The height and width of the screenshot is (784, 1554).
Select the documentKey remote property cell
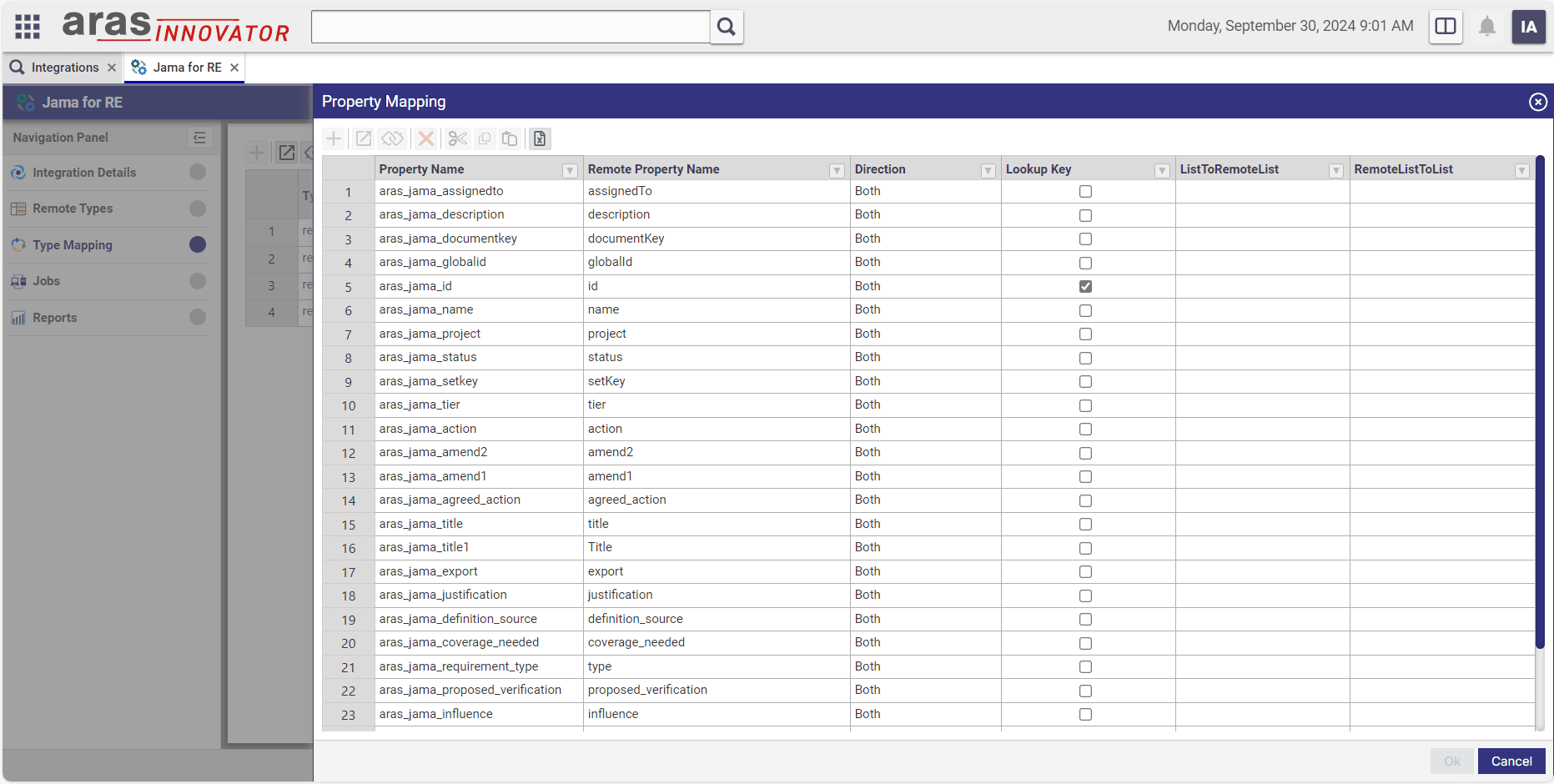717,239
